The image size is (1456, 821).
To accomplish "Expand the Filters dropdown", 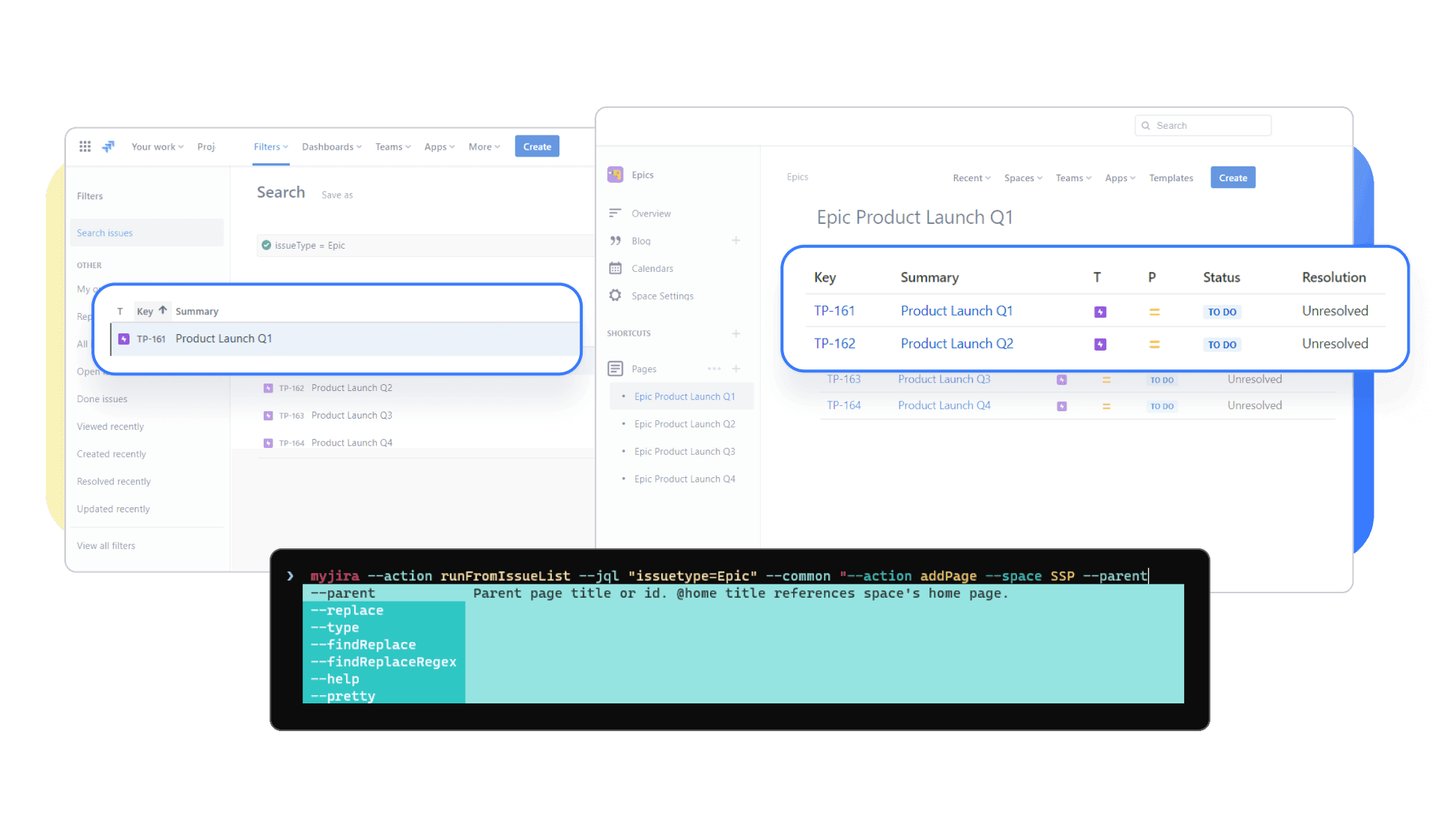I will point(270,146).
